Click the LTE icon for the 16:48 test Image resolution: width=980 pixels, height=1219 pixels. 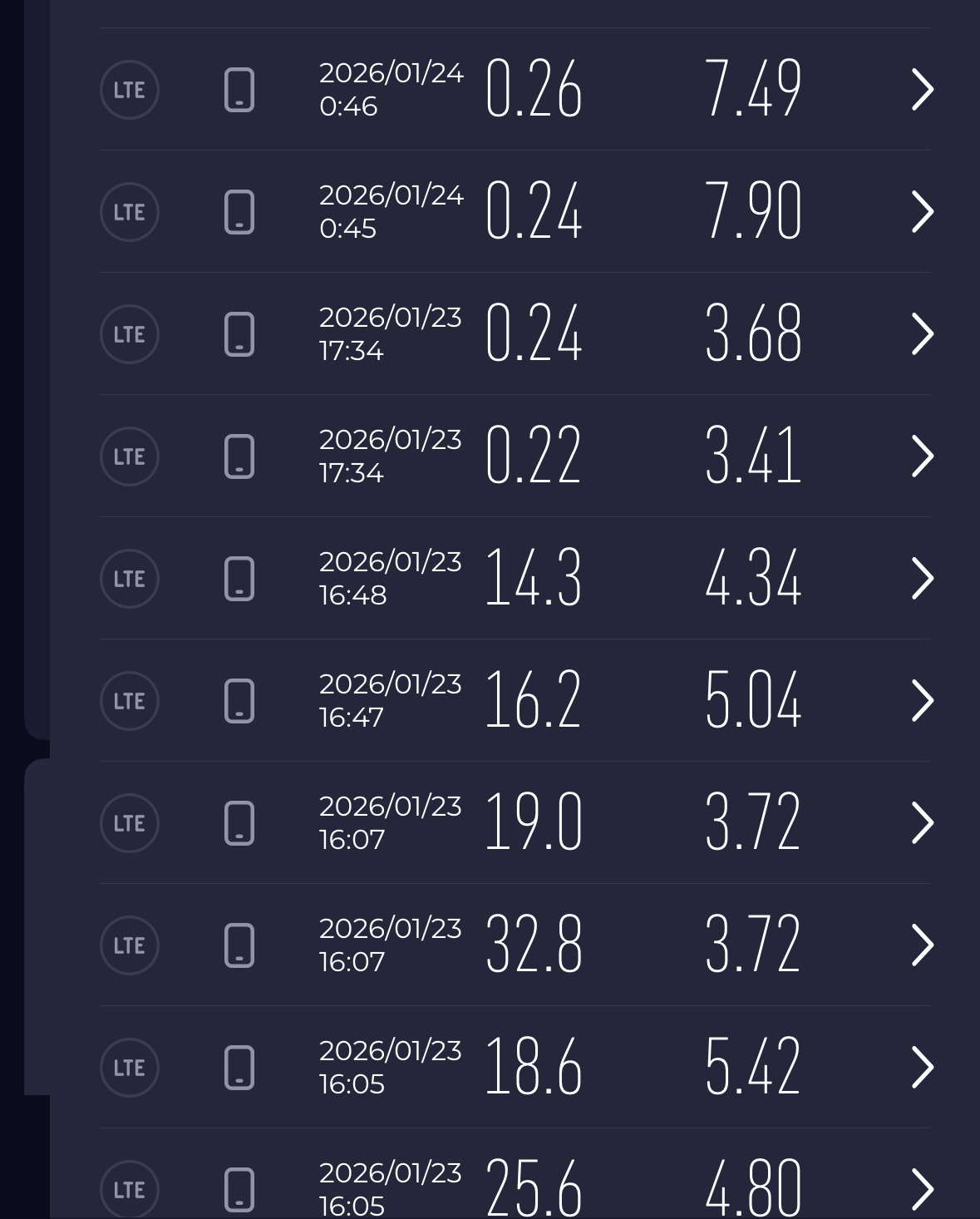pos(129,579)
